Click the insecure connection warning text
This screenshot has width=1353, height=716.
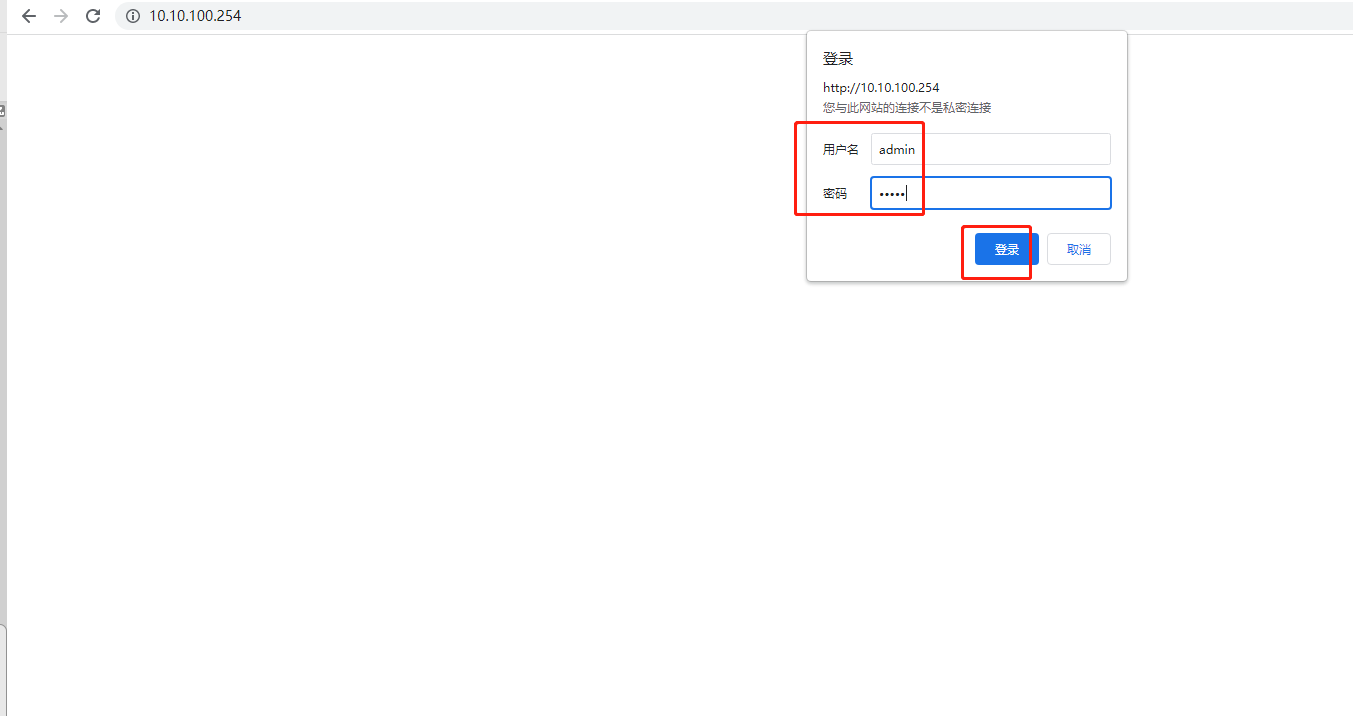pyautogui.click(x=907, y=107)
